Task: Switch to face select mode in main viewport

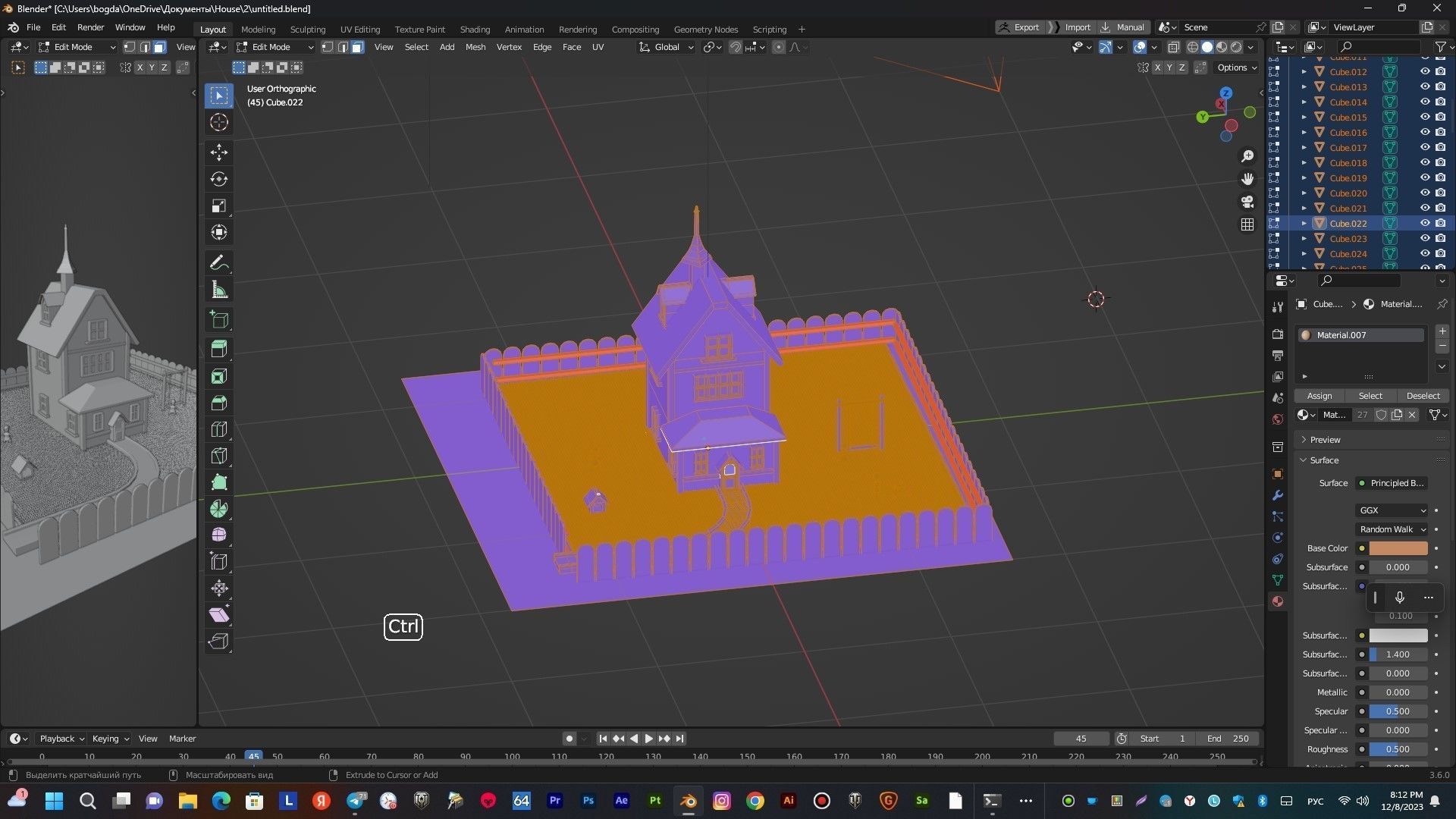Action: [357, 47]
